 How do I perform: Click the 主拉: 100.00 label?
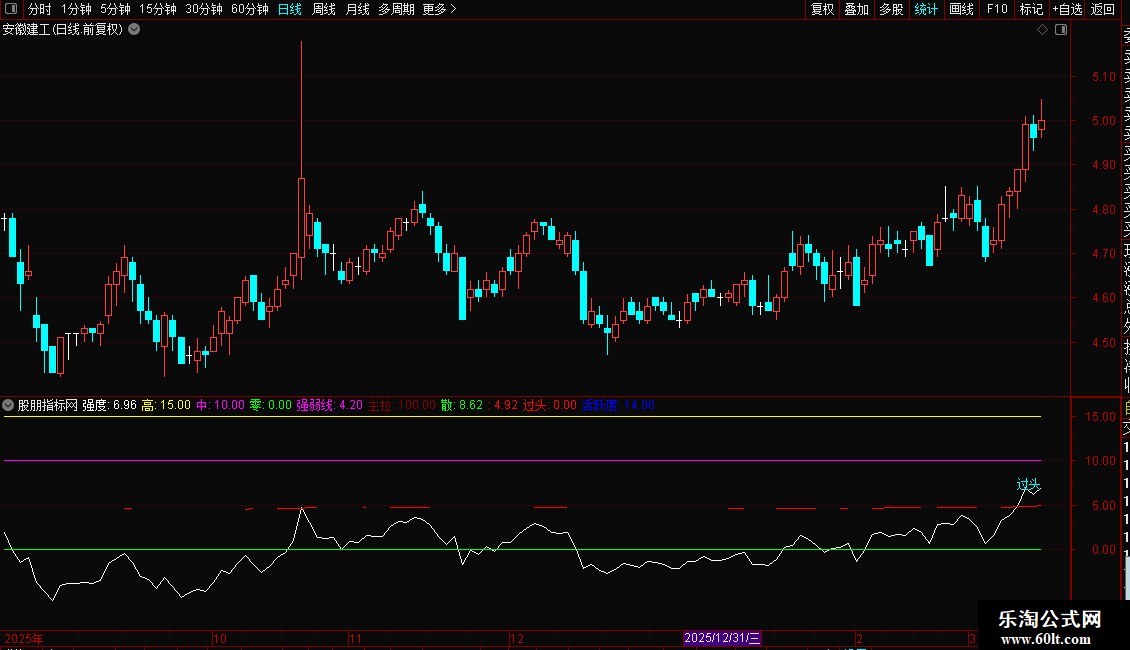coord(402,405)
